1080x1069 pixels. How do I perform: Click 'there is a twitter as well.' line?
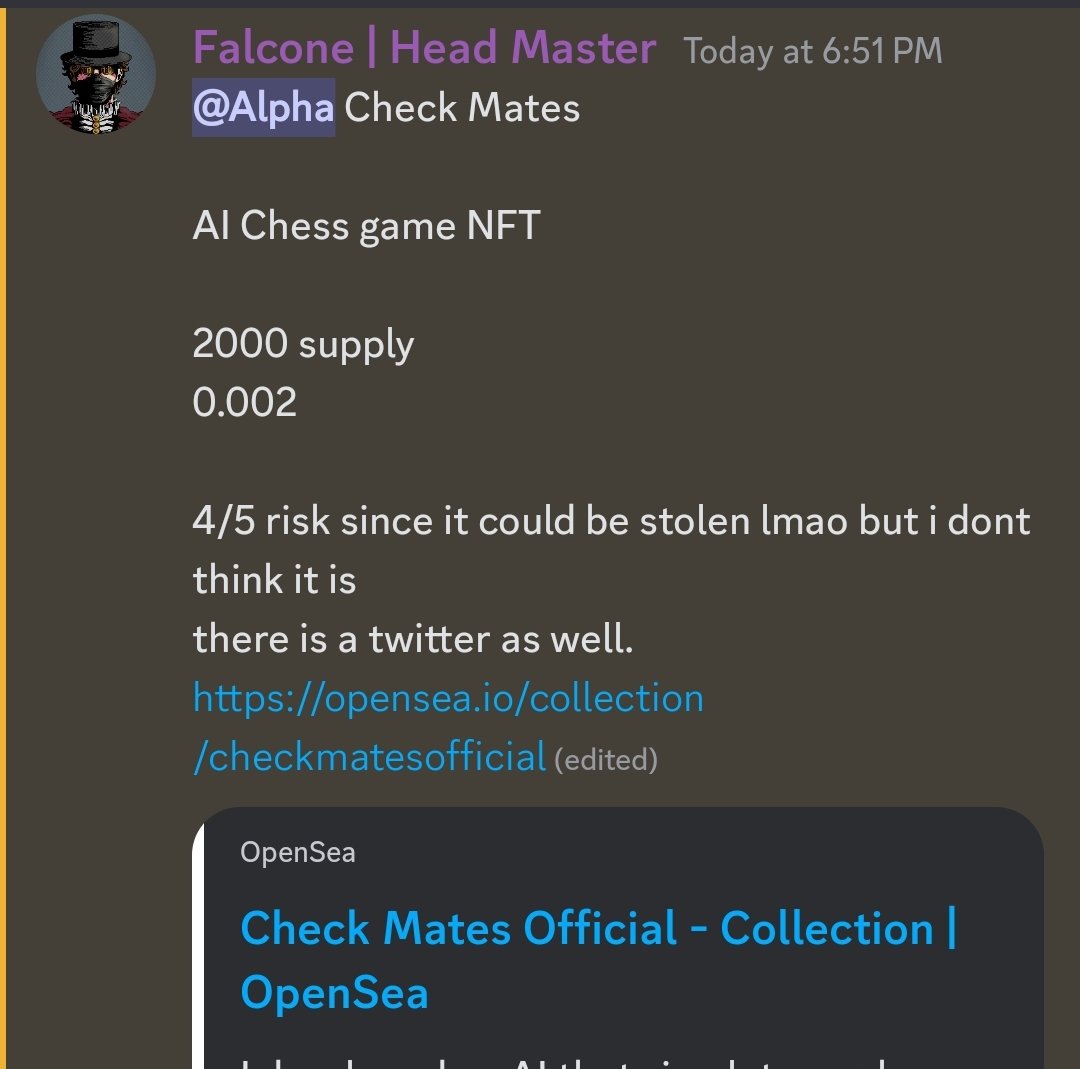413,639
